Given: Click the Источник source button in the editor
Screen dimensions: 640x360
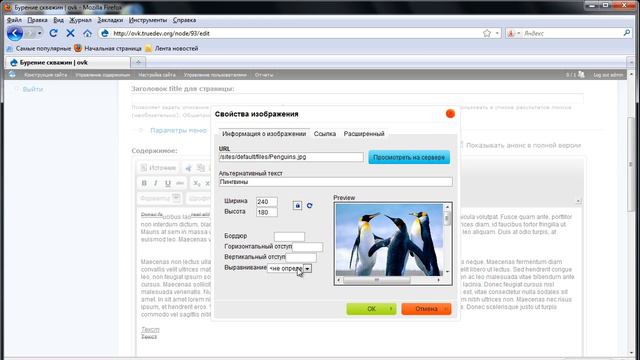Looking at the screenshot, I should tap(158, 168).
